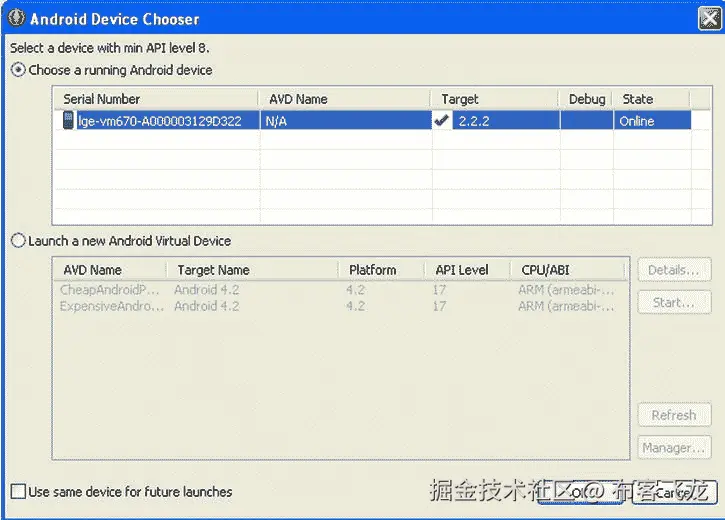Check 'Use same device for future launches'
The height and width of the screenshot is (520, 725).
click(x=18, y=491)
